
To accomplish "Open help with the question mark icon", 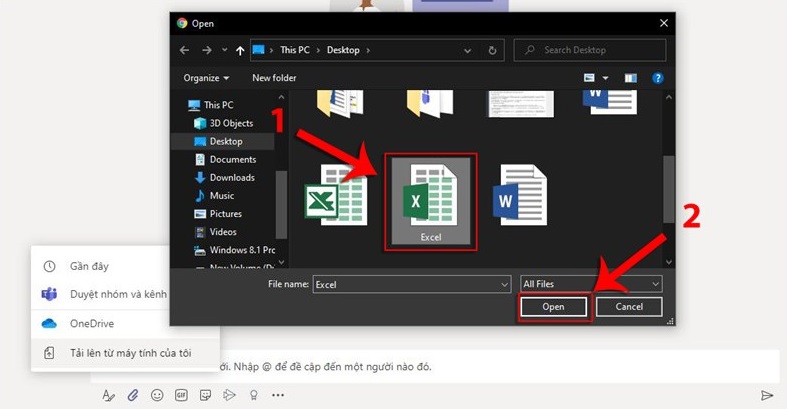I will (658, 78).
